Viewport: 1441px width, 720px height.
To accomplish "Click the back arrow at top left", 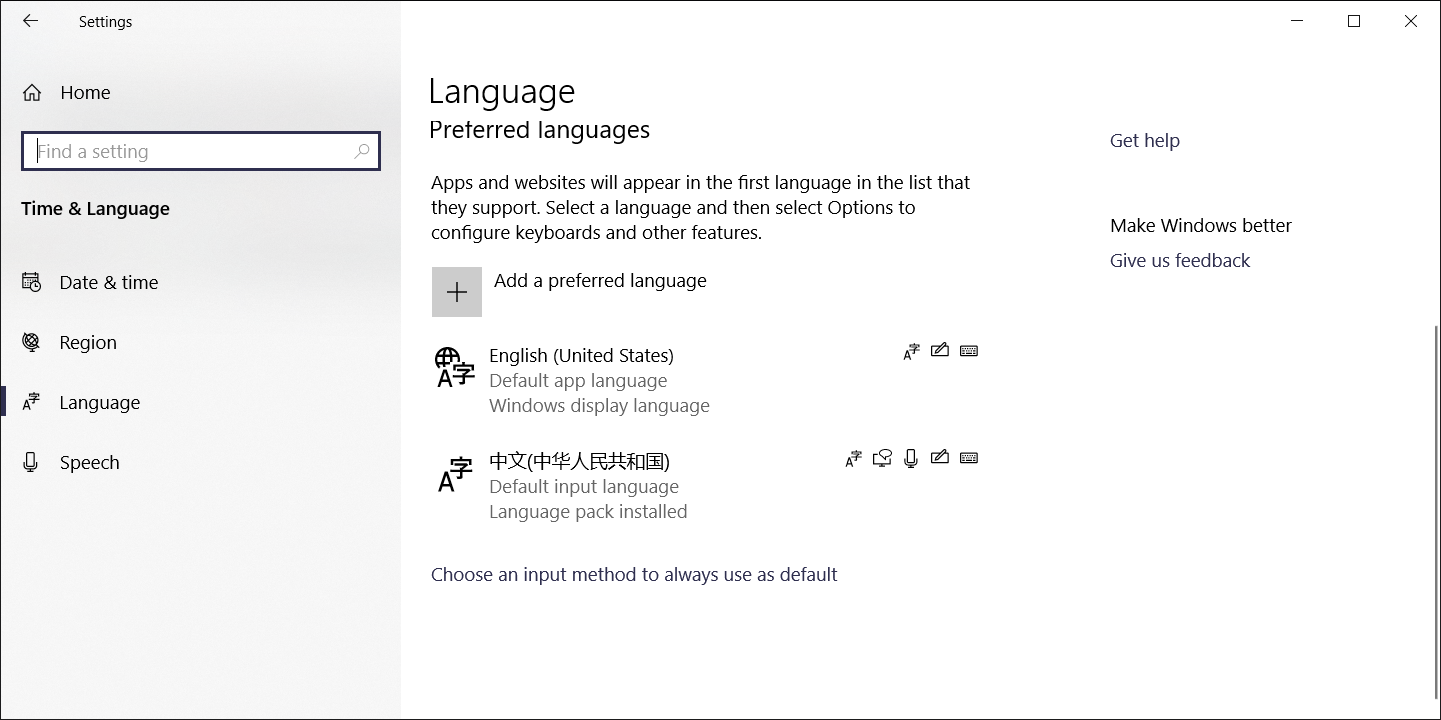I will (x=29, y=20).
